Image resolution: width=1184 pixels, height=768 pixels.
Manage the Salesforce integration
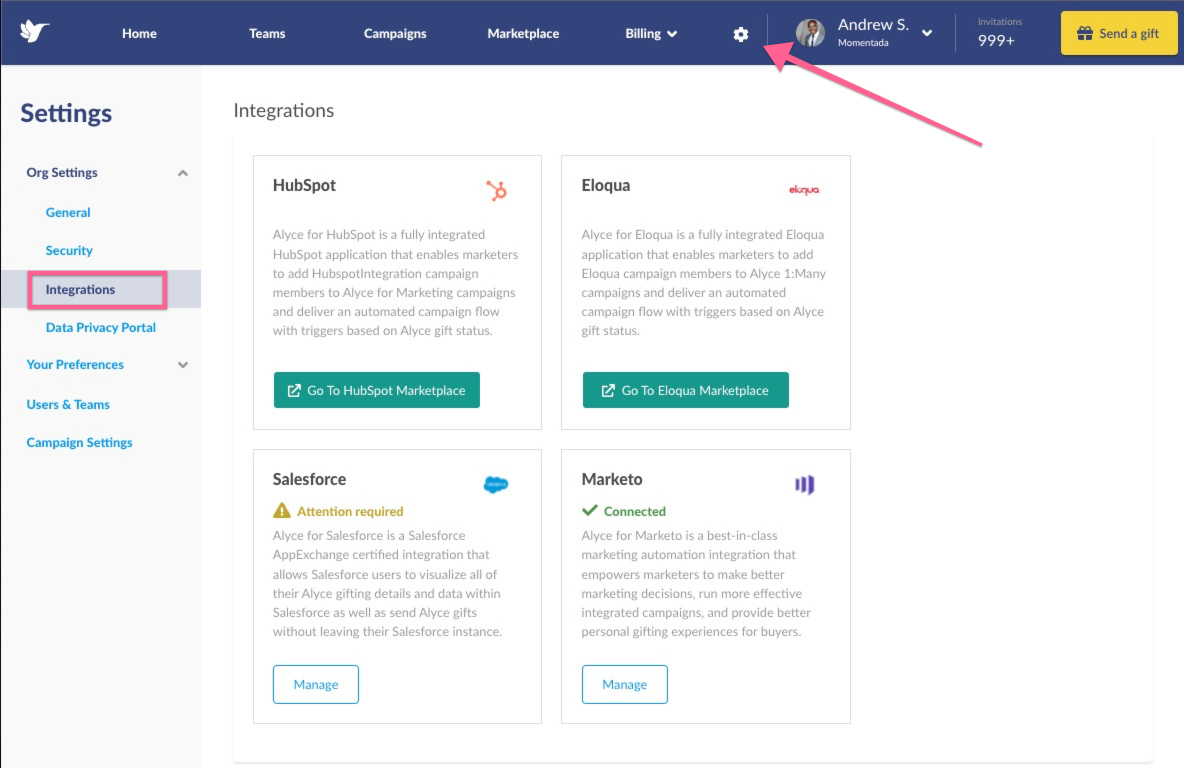(316, 684)
